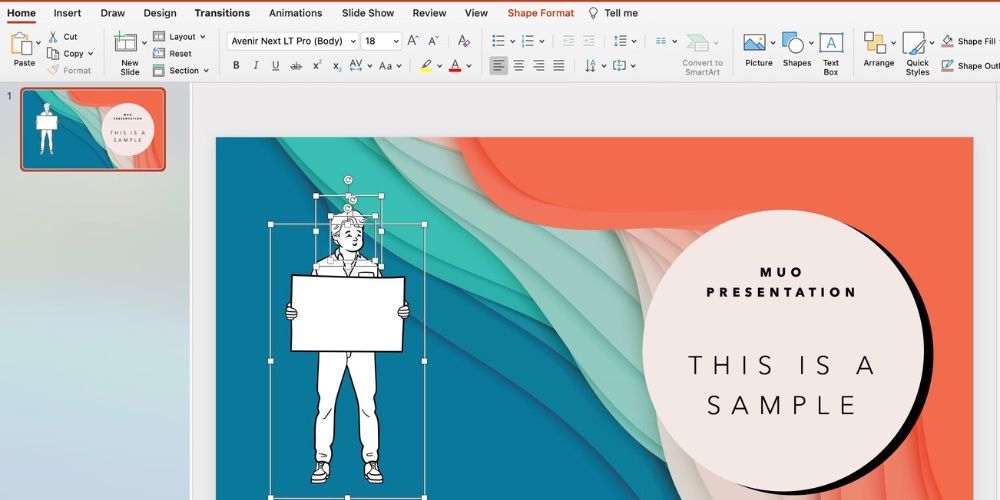Open the Shapes gallery icon
The image size is (1000, 500).
(793, 43)
